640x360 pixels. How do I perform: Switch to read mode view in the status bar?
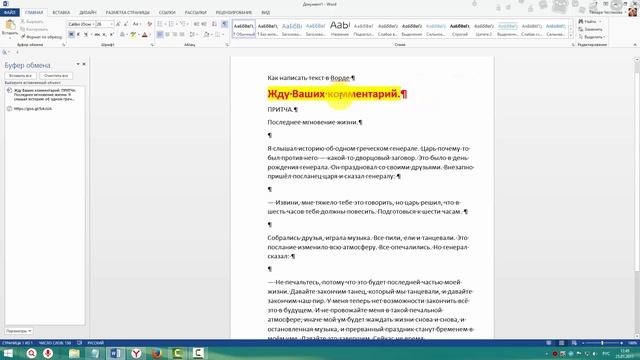549,343
